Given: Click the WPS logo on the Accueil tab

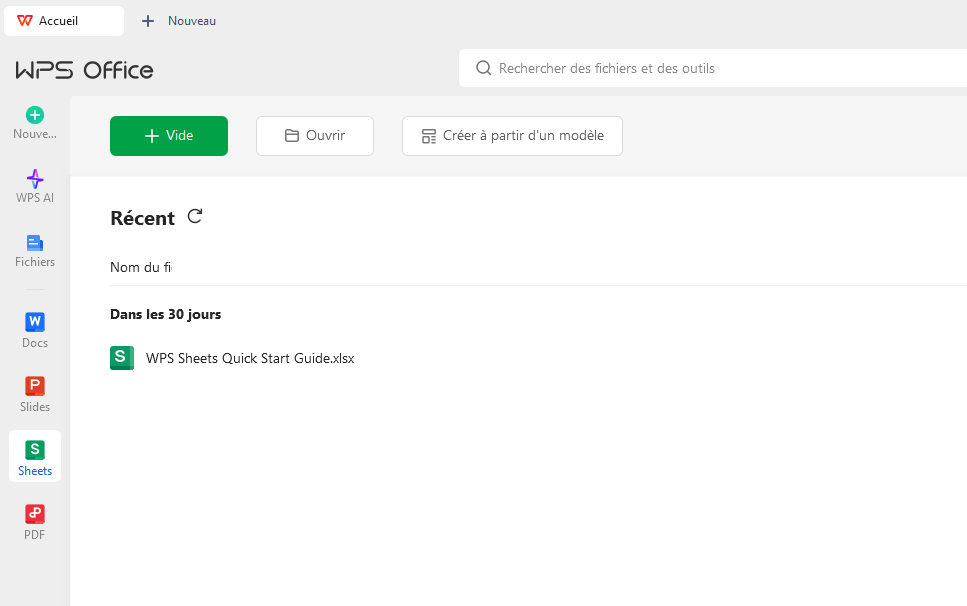Looking at the screenshot, I should pyautogui.click(x=25, y=20).
